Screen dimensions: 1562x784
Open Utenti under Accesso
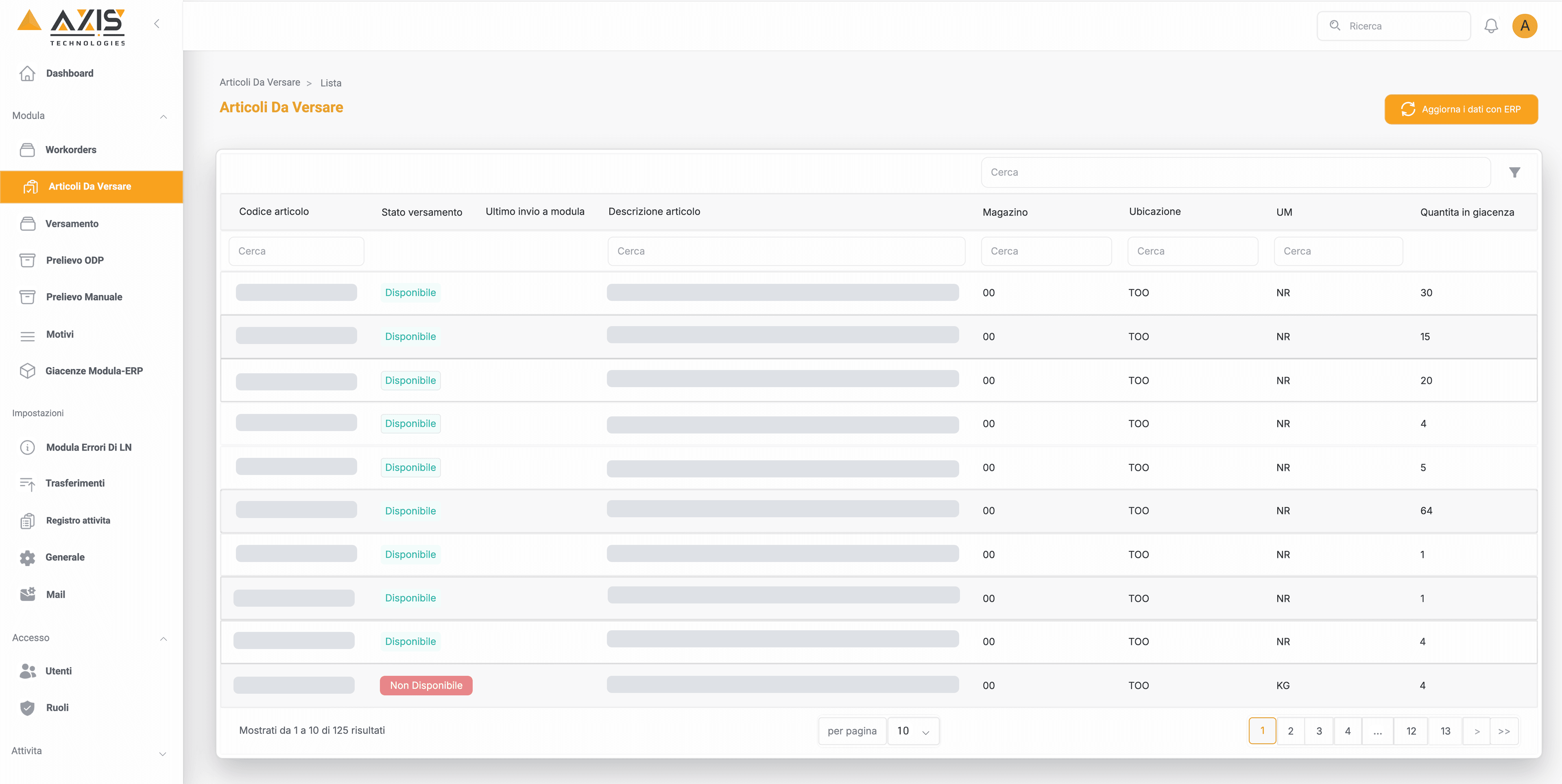pyautogui.click(x=59, y=671)
